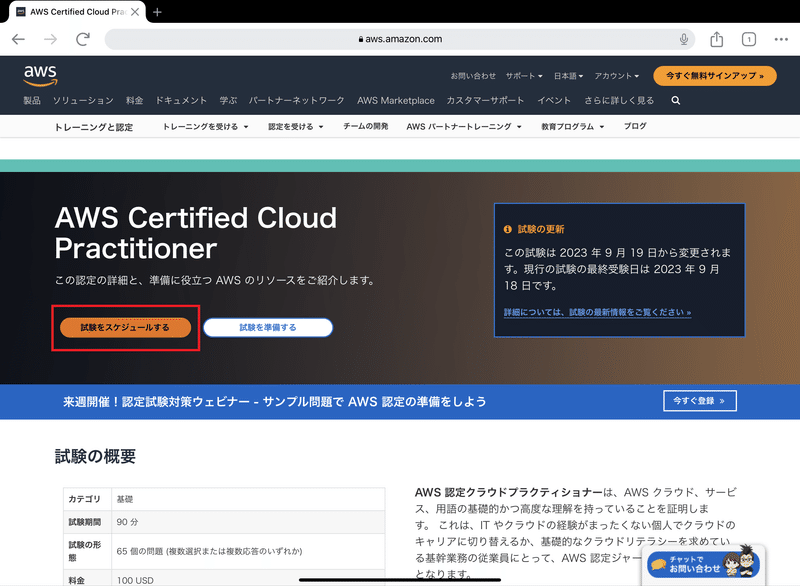Click the 試験を準備する button
Image resolution: width=800 pixels, height=586 pixels.
pyautogui.click(x=268, y=327)
